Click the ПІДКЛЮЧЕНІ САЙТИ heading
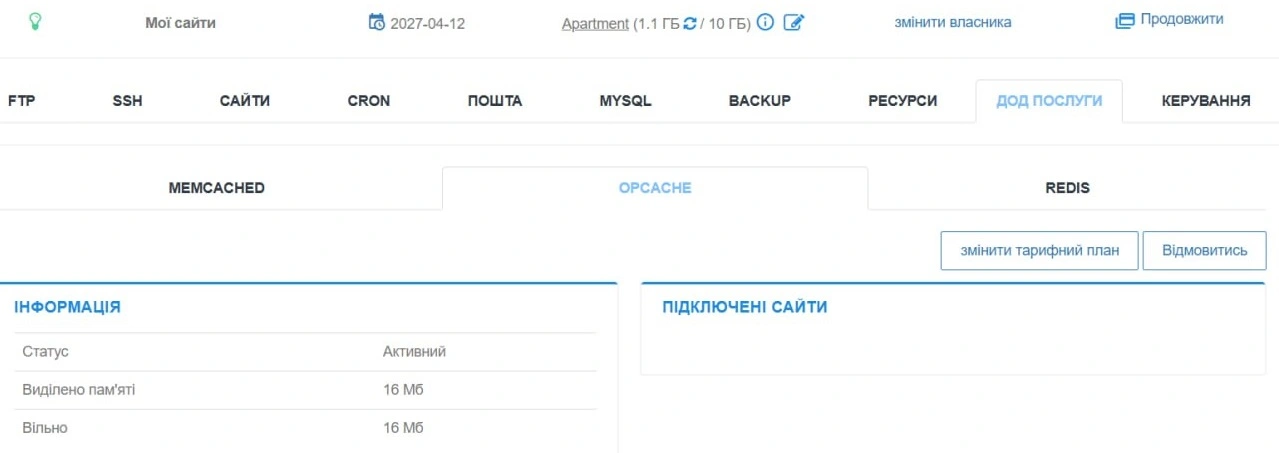 tap(745, 307)
